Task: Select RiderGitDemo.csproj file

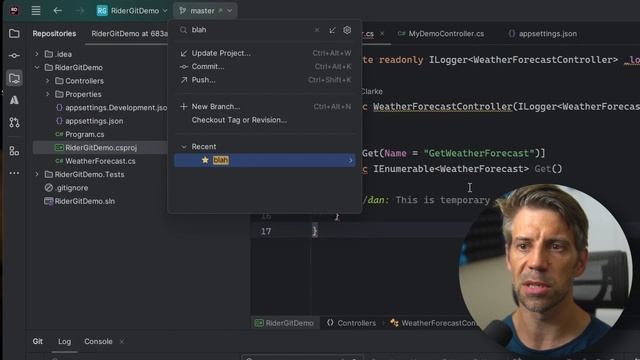Action: pos(96,148)
